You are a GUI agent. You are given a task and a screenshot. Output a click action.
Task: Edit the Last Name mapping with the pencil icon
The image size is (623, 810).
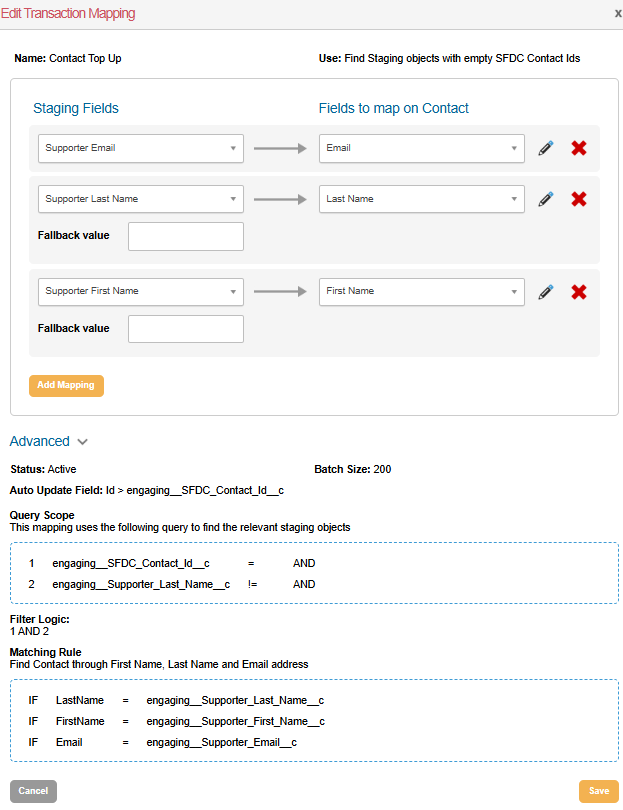point(545,198)
